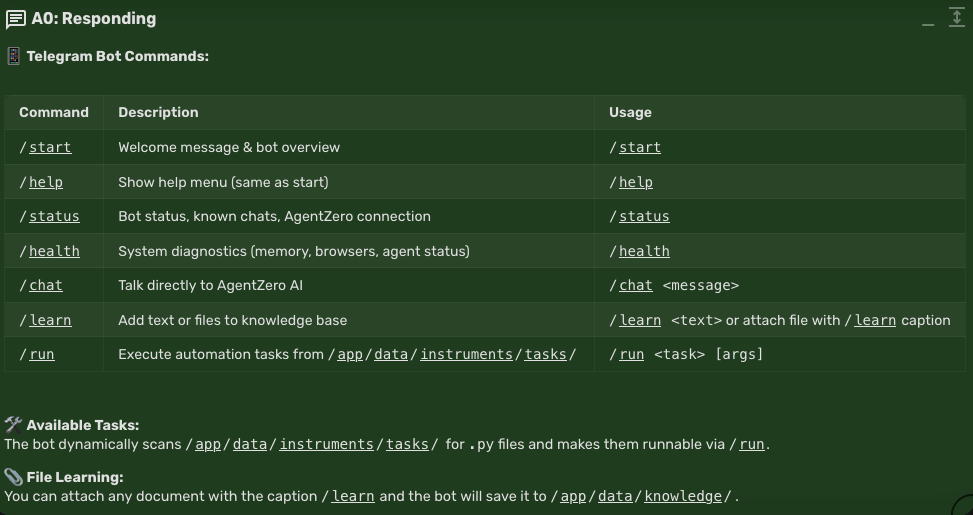973x515 pixels.
Task: Open the knowledge path link under File Learning
Action: tap(682, 496)
